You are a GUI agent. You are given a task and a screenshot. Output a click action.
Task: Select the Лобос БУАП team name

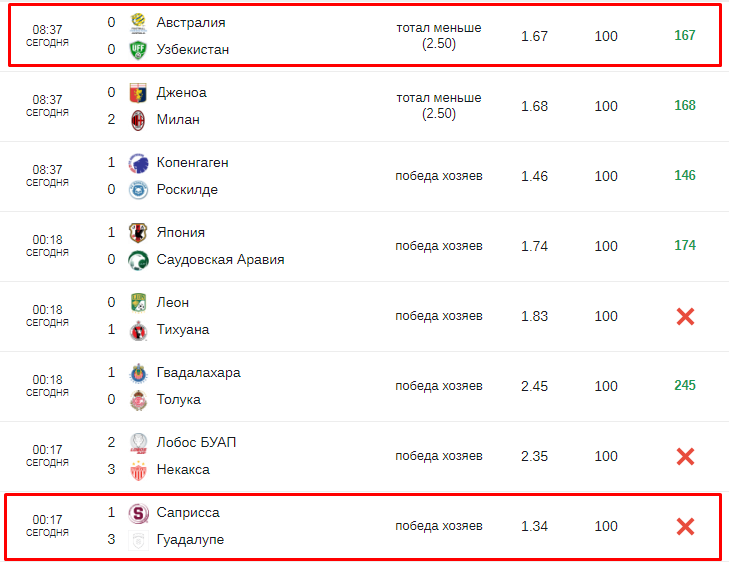196,442
